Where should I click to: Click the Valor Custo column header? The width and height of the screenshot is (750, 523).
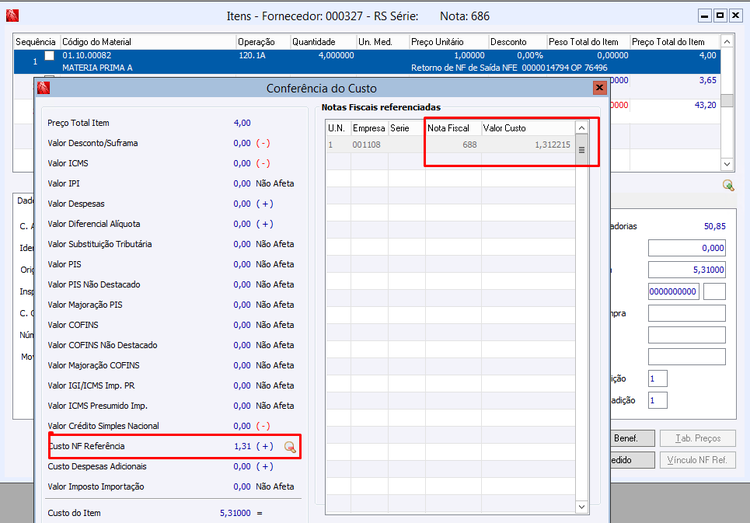click(x=505, y=128)
